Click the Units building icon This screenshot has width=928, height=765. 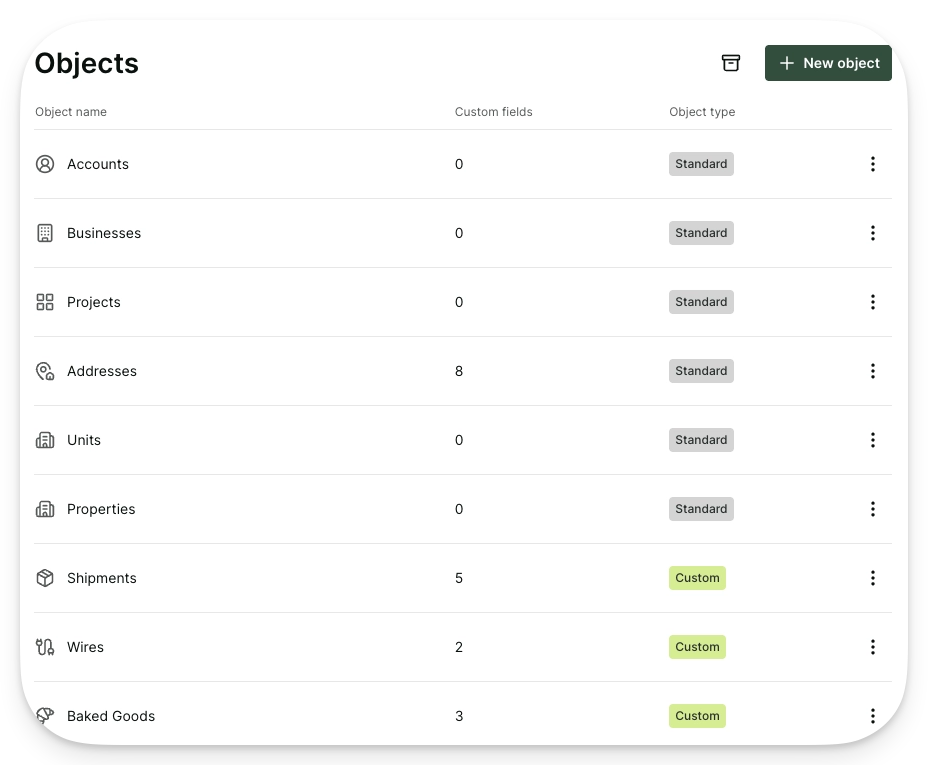pyautogui.click(x=45, y=440)
